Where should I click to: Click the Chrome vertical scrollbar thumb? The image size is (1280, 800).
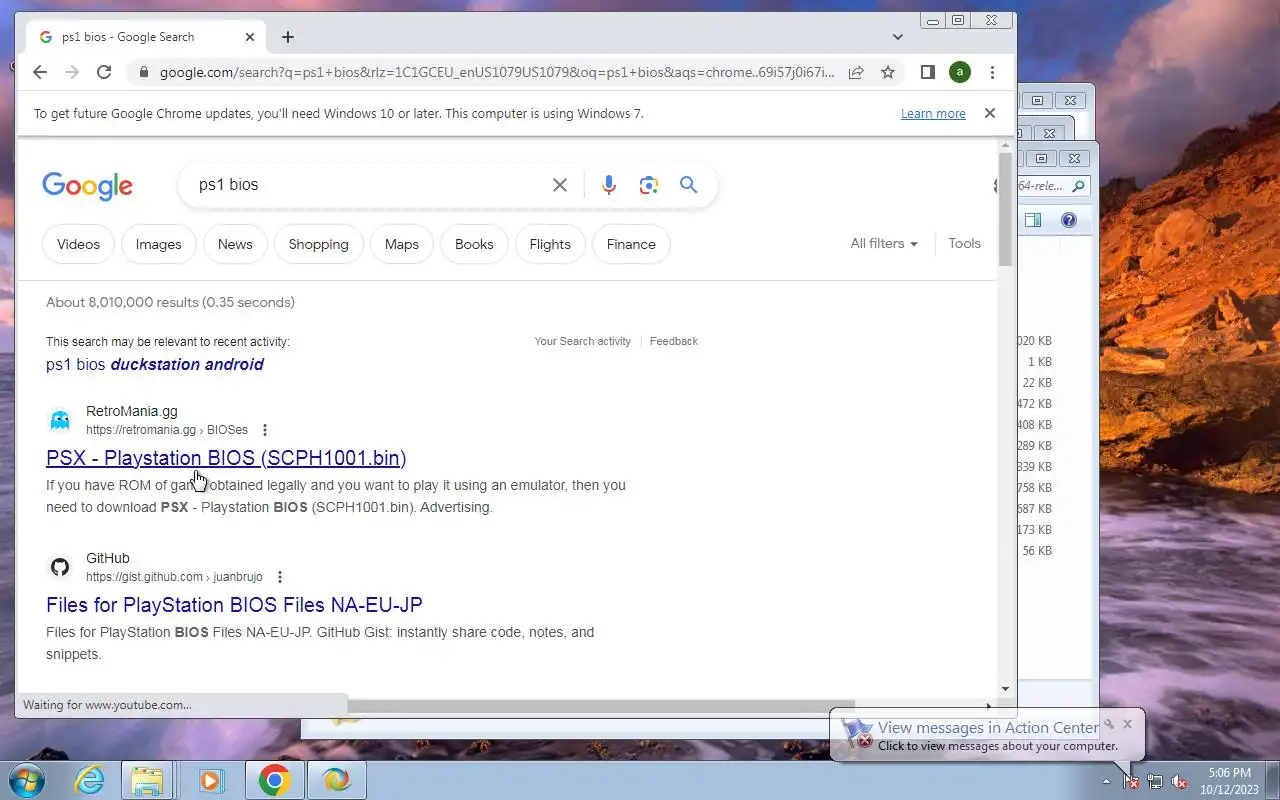(1005, 210)
